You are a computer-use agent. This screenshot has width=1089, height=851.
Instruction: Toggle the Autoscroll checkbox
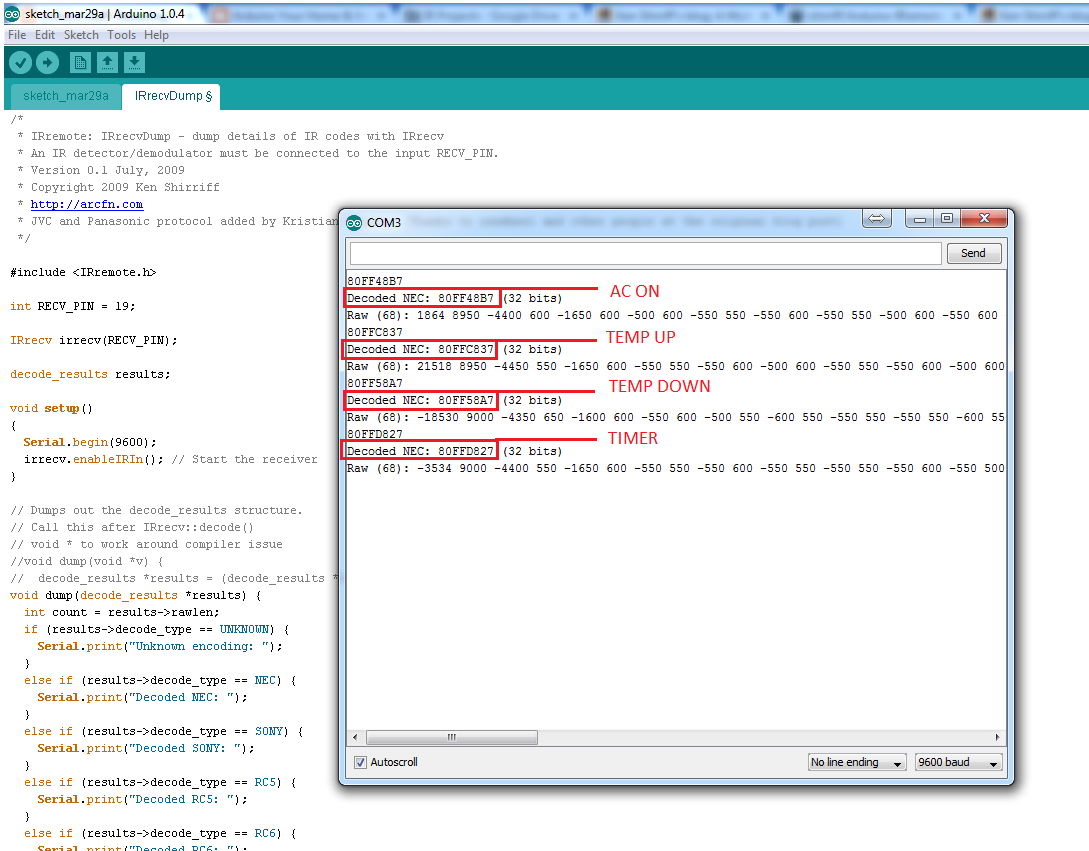pos(360,762)
